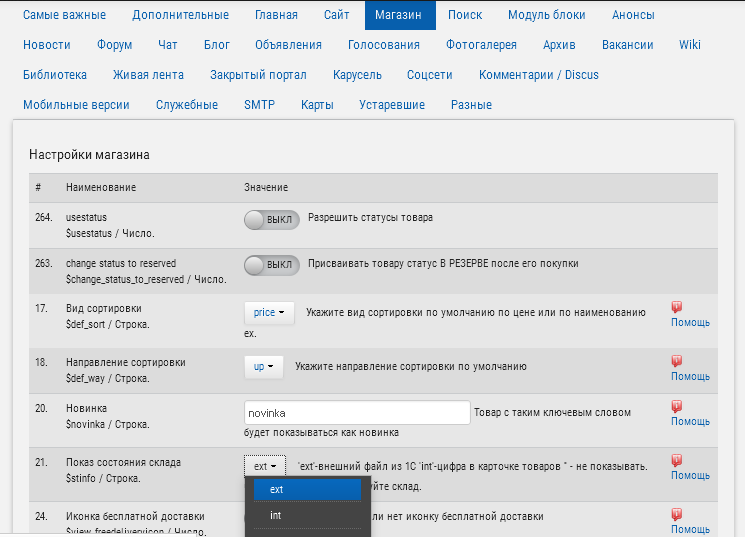Go to the SMTP tab

pos(259,105)
